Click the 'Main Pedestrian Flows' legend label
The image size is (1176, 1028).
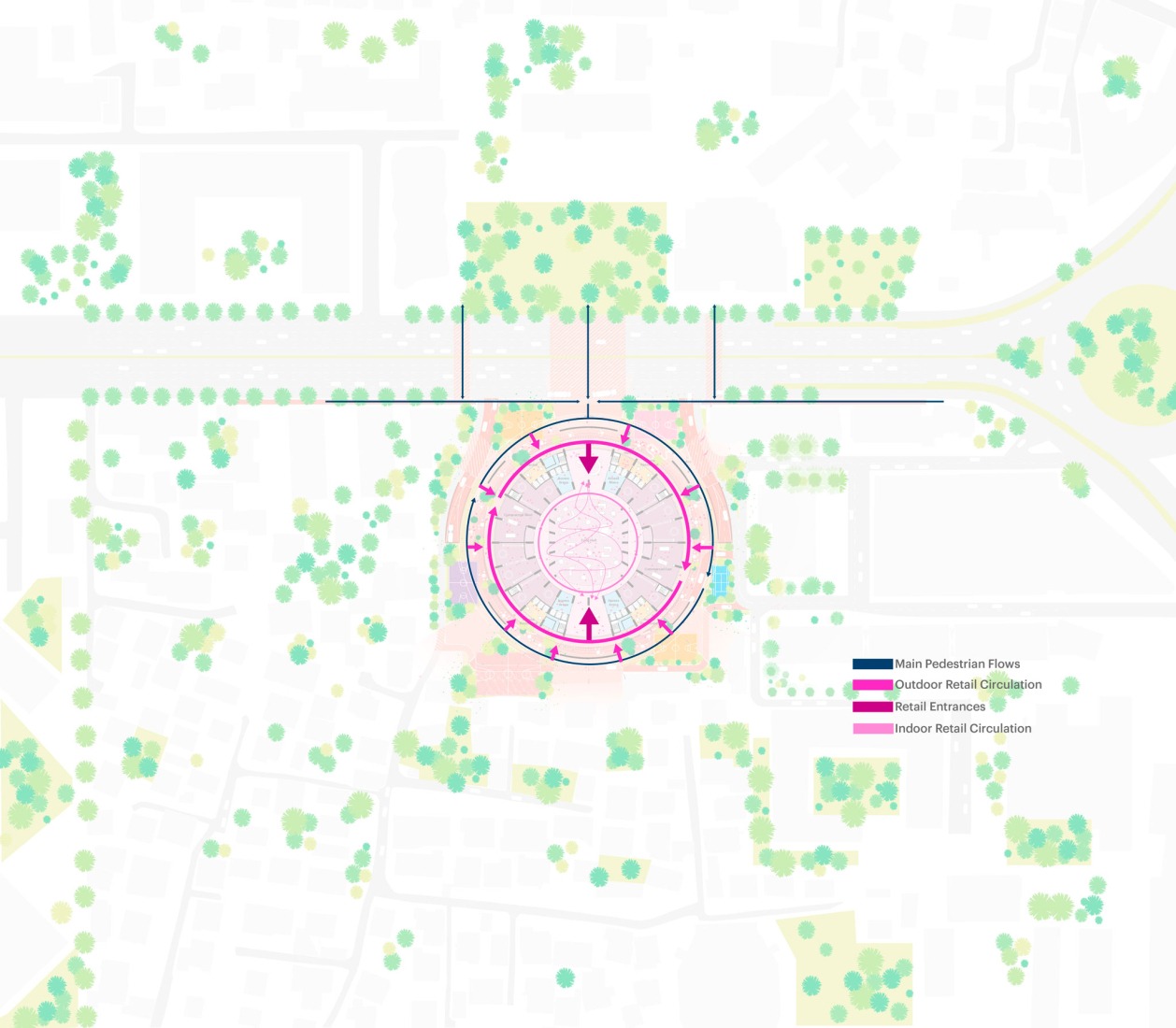pyautogui.click(x=957, y=664)
